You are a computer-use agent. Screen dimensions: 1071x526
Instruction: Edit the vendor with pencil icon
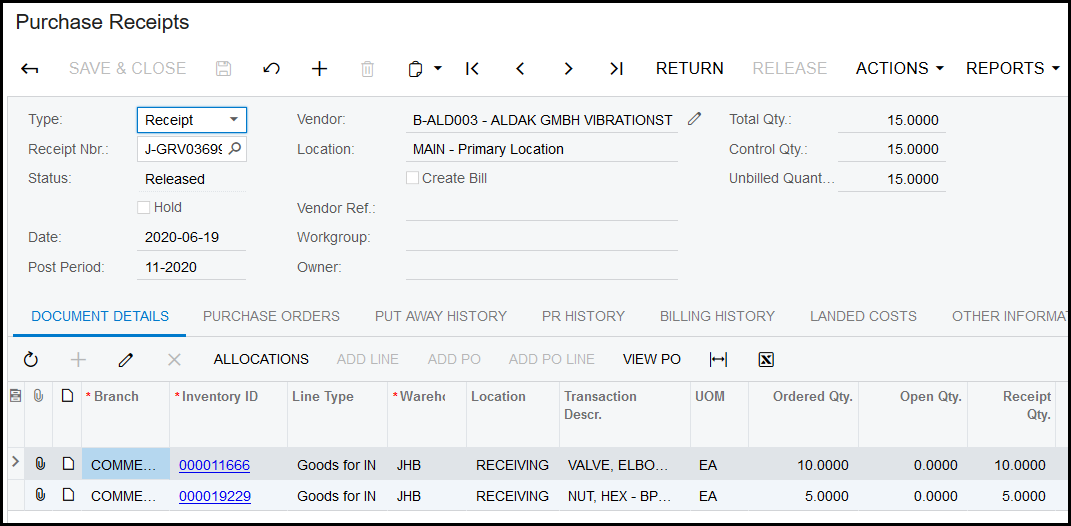(695, 119)
